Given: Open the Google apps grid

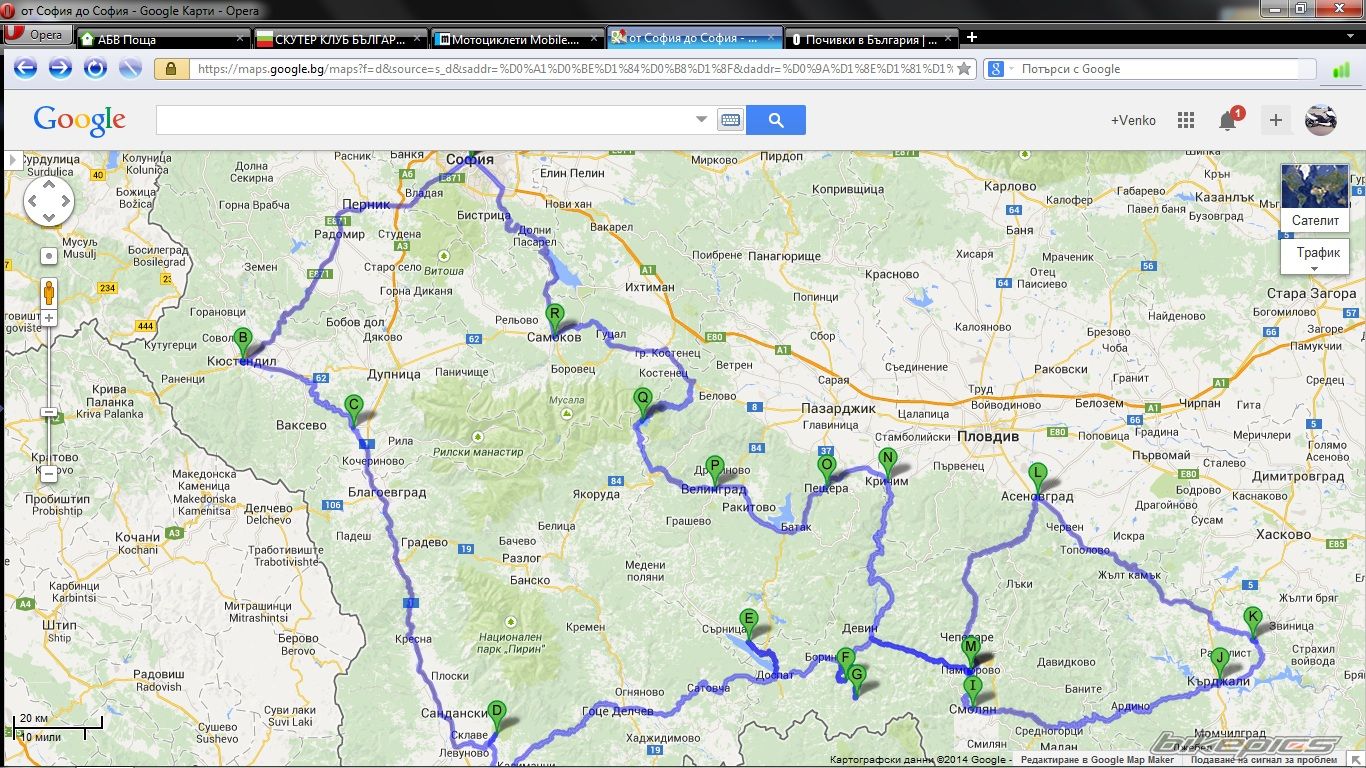Looking at the screenshot, I should 1186,120.
